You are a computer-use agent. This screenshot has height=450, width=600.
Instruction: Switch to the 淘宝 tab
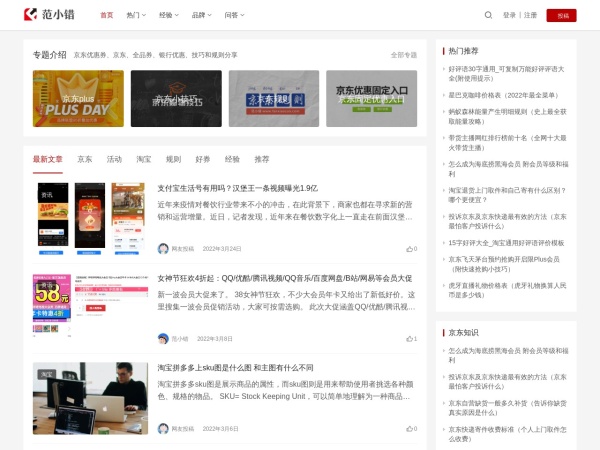pos(143,159)
